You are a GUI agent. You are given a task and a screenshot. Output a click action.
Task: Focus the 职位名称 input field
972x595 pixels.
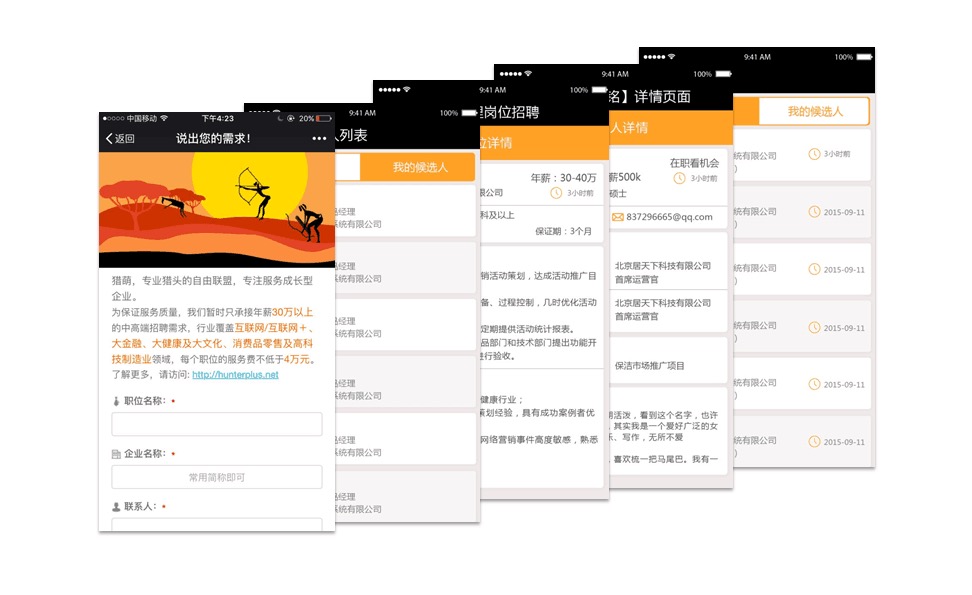216,424
